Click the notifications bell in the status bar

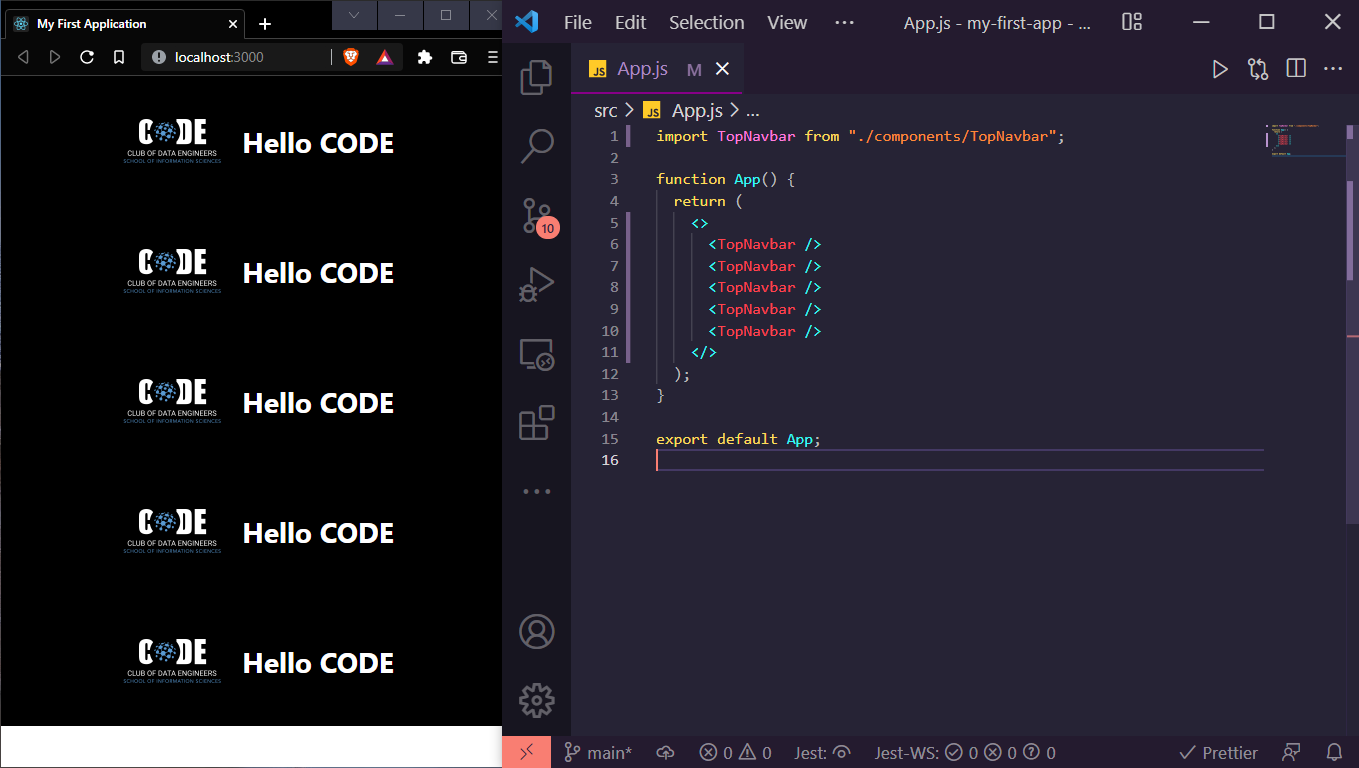pos(1334,752)
